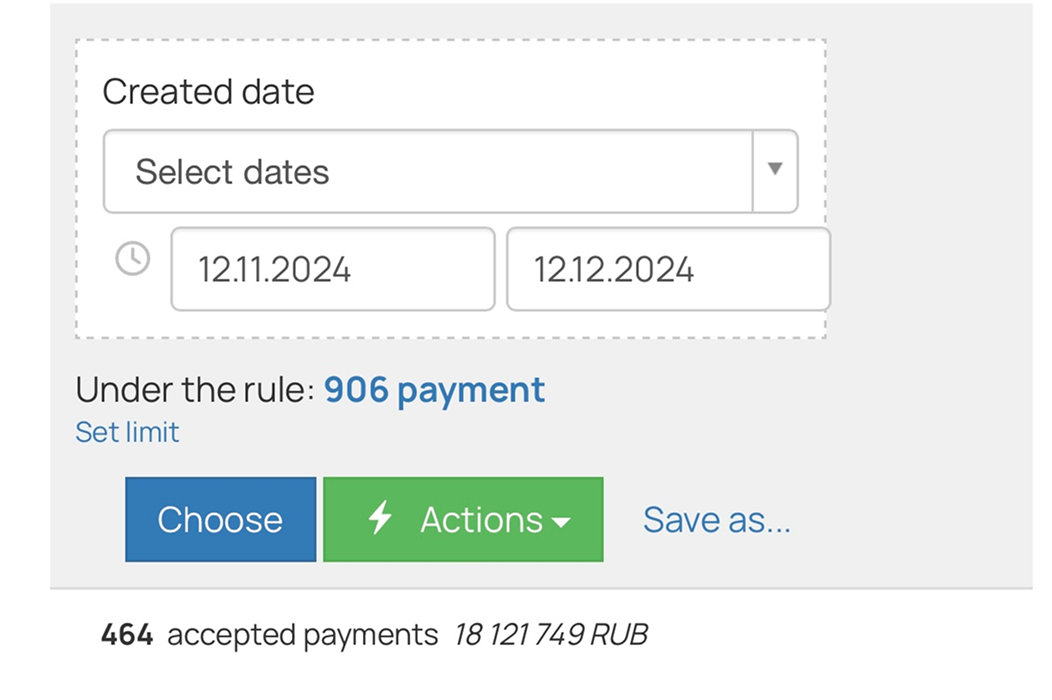Open the Select dates dropdown arrow
This screenshot has width=1052, height=700.
pos(774,170)
